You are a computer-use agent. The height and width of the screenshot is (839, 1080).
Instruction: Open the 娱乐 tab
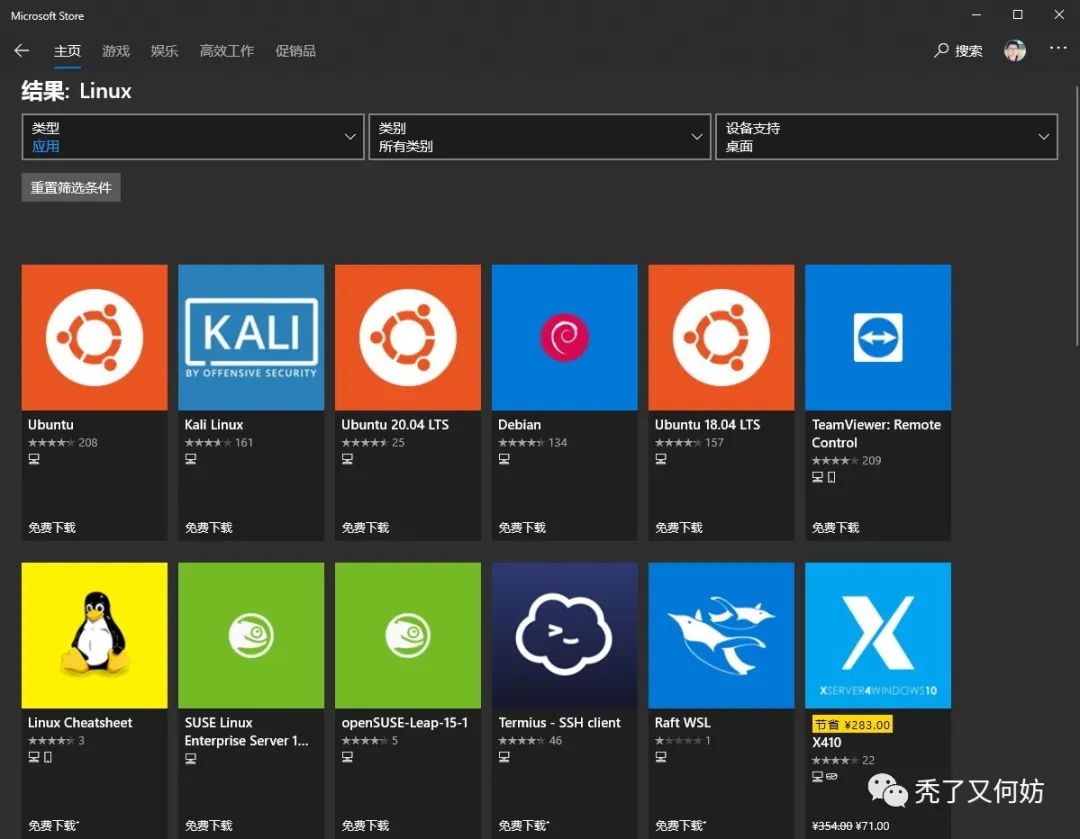click(x=165, y=51)
